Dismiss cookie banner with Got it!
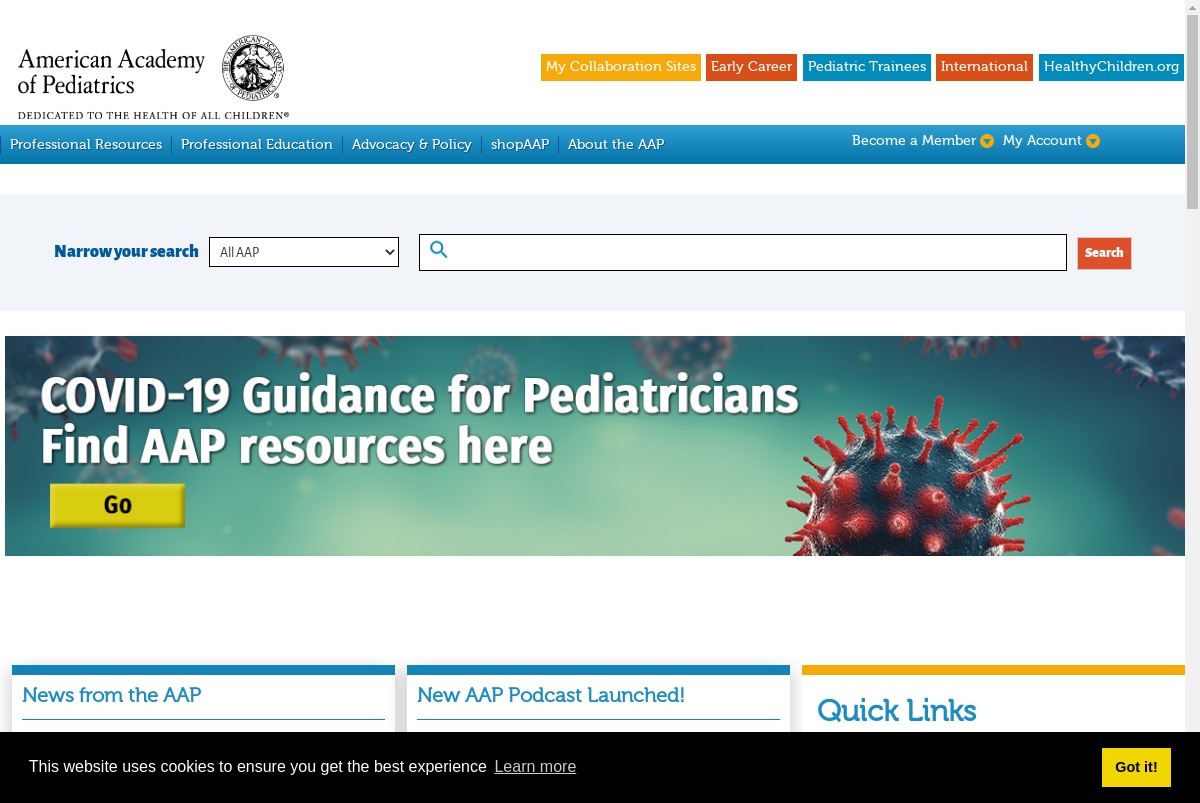Screen dimensions: 1200x803 coord(1136,767)
